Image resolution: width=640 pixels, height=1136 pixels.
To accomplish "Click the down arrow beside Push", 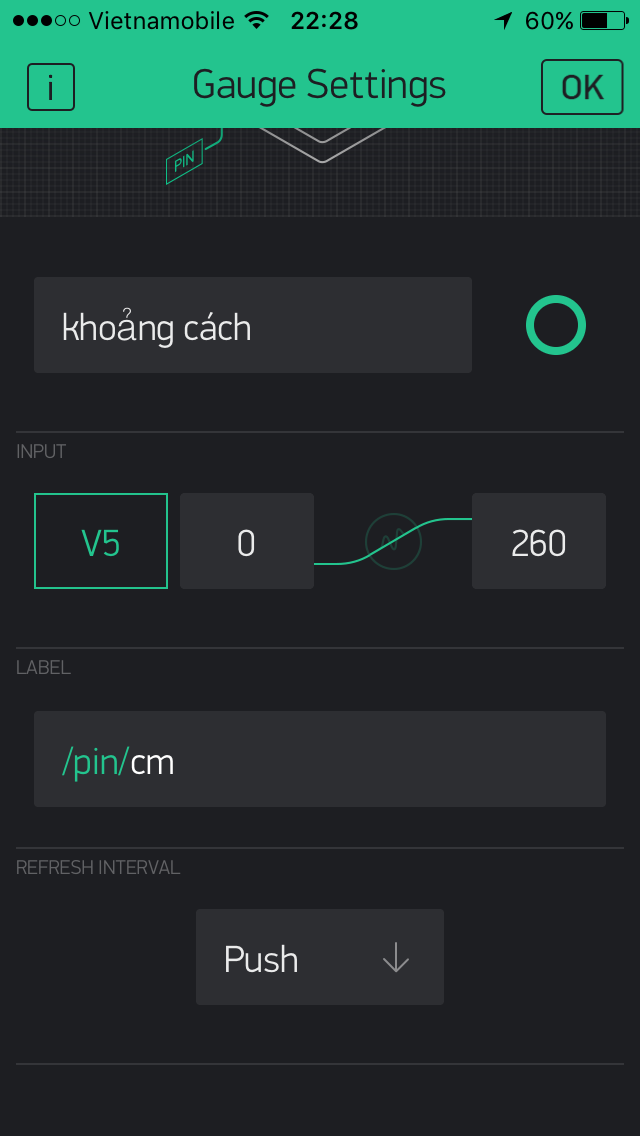I will pos(396,958).
